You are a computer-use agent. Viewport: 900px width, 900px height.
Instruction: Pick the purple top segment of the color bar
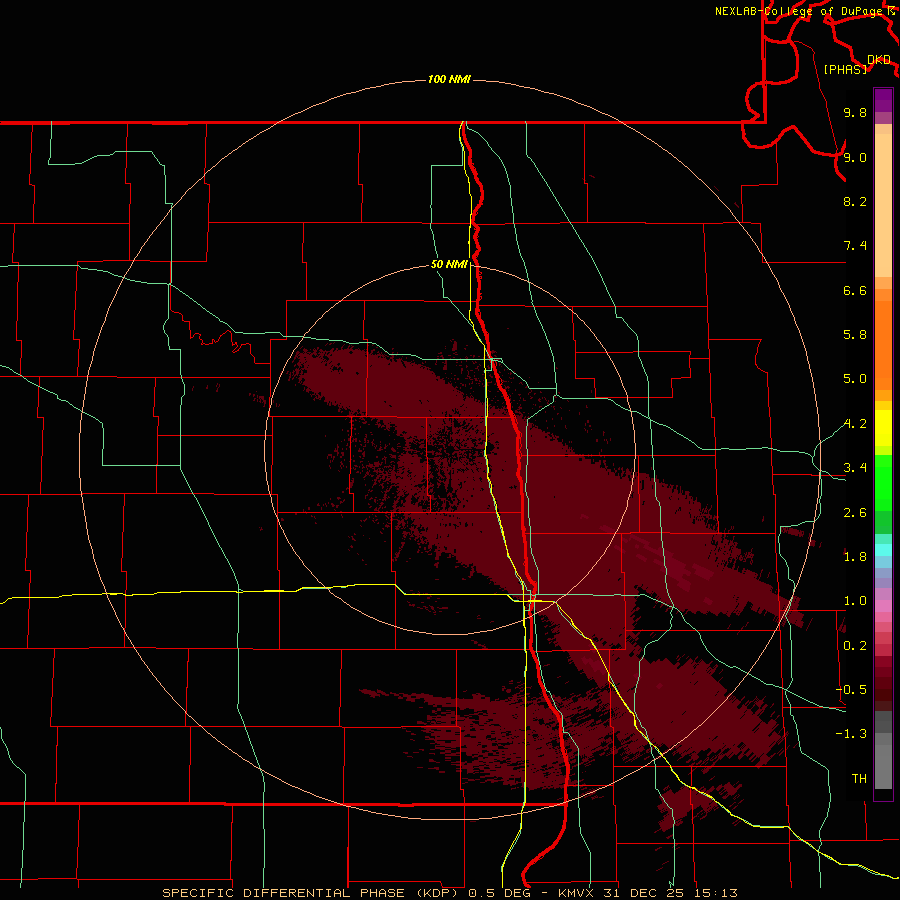click(883, 100)
